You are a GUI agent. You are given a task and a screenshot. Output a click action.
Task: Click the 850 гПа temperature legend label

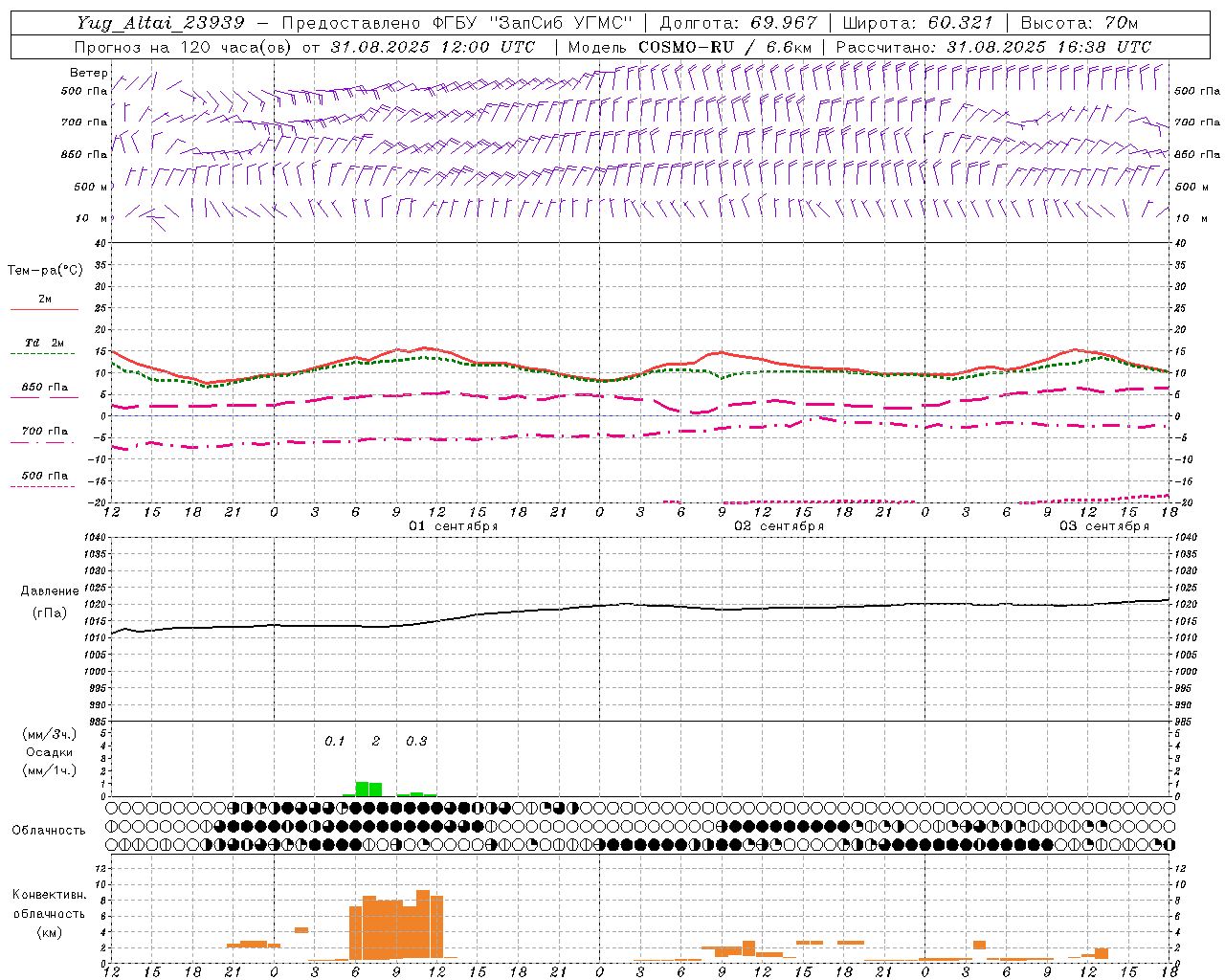click(x=45, y=388)
